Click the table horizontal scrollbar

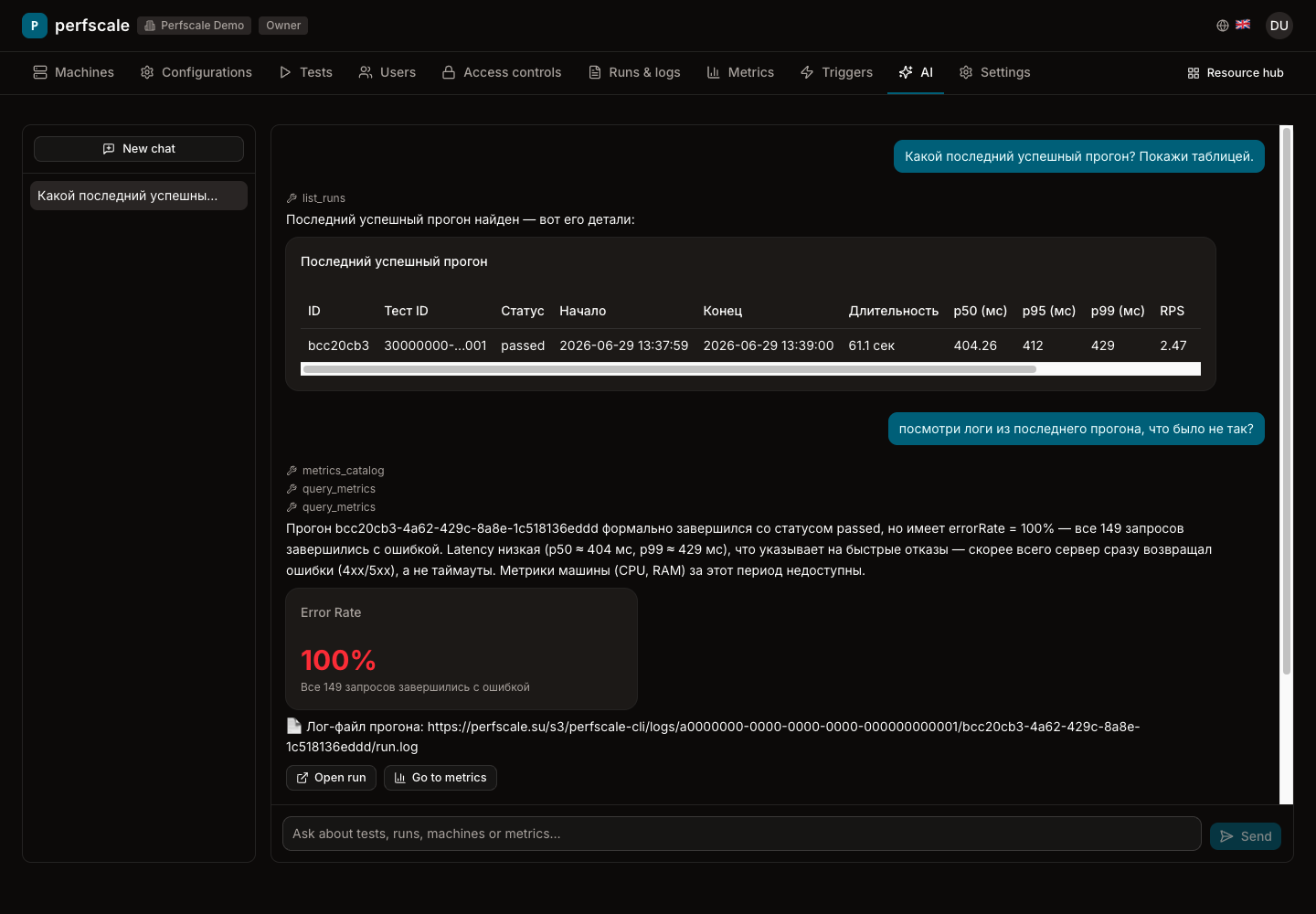click(x=669, y=369)
